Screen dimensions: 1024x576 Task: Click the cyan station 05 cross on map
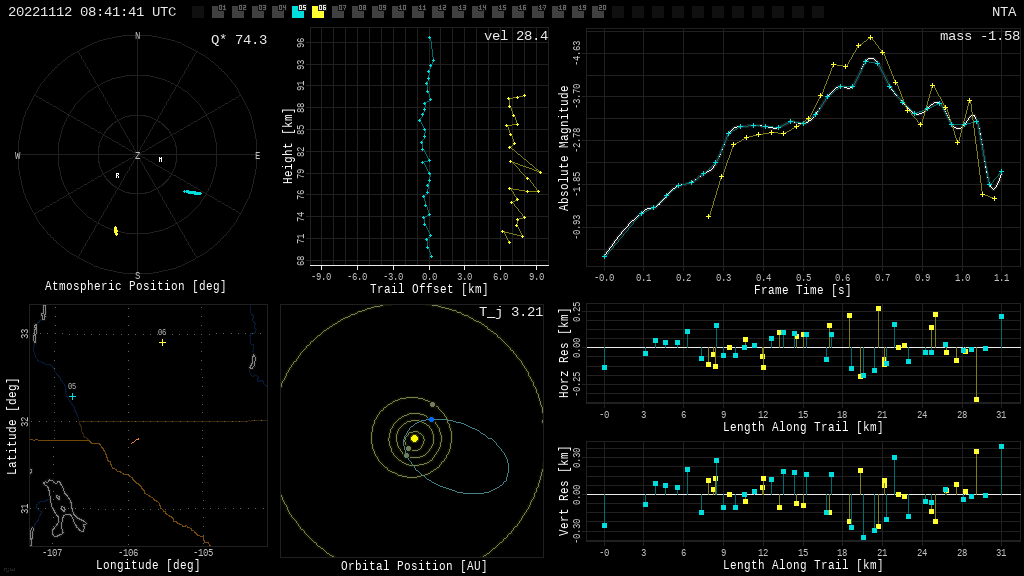(x=72, y=397)
